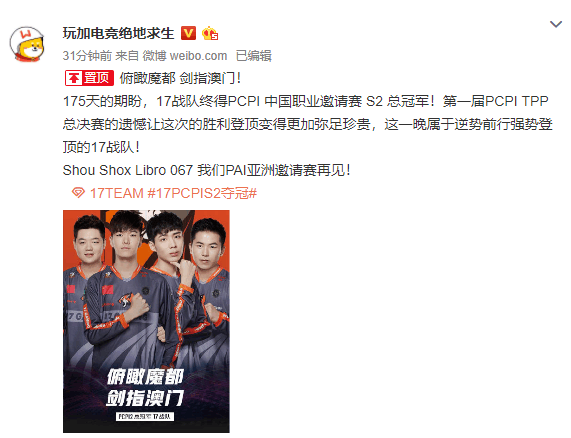Click the small white banner at poster bottom
This screenshot has height=438, width=571.
click(x=145, y=416)
